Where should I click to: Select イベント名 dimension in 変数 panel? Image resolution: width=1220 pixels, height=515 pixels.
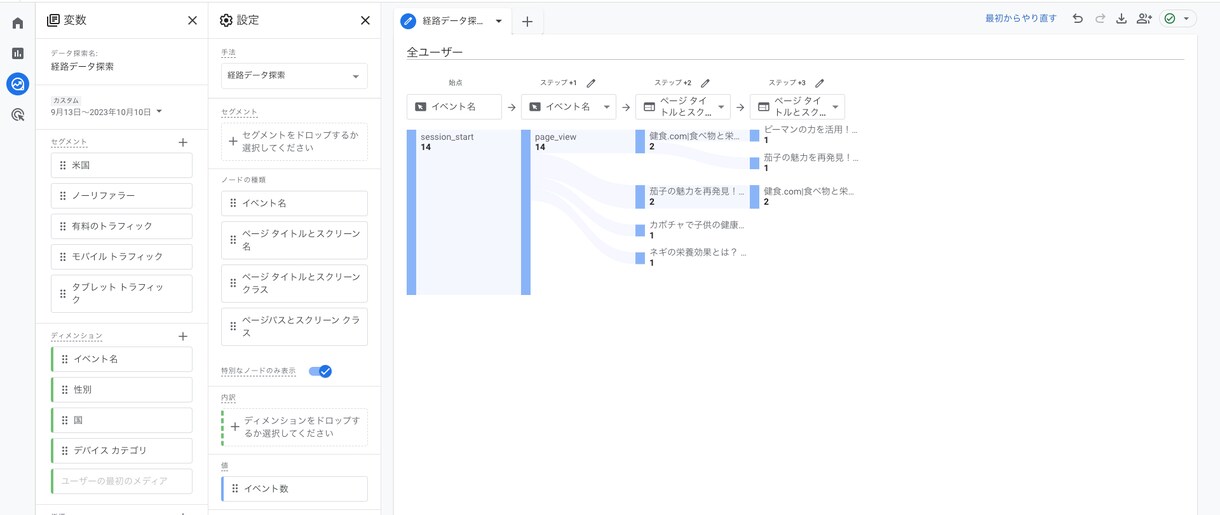tap(121, 358)
